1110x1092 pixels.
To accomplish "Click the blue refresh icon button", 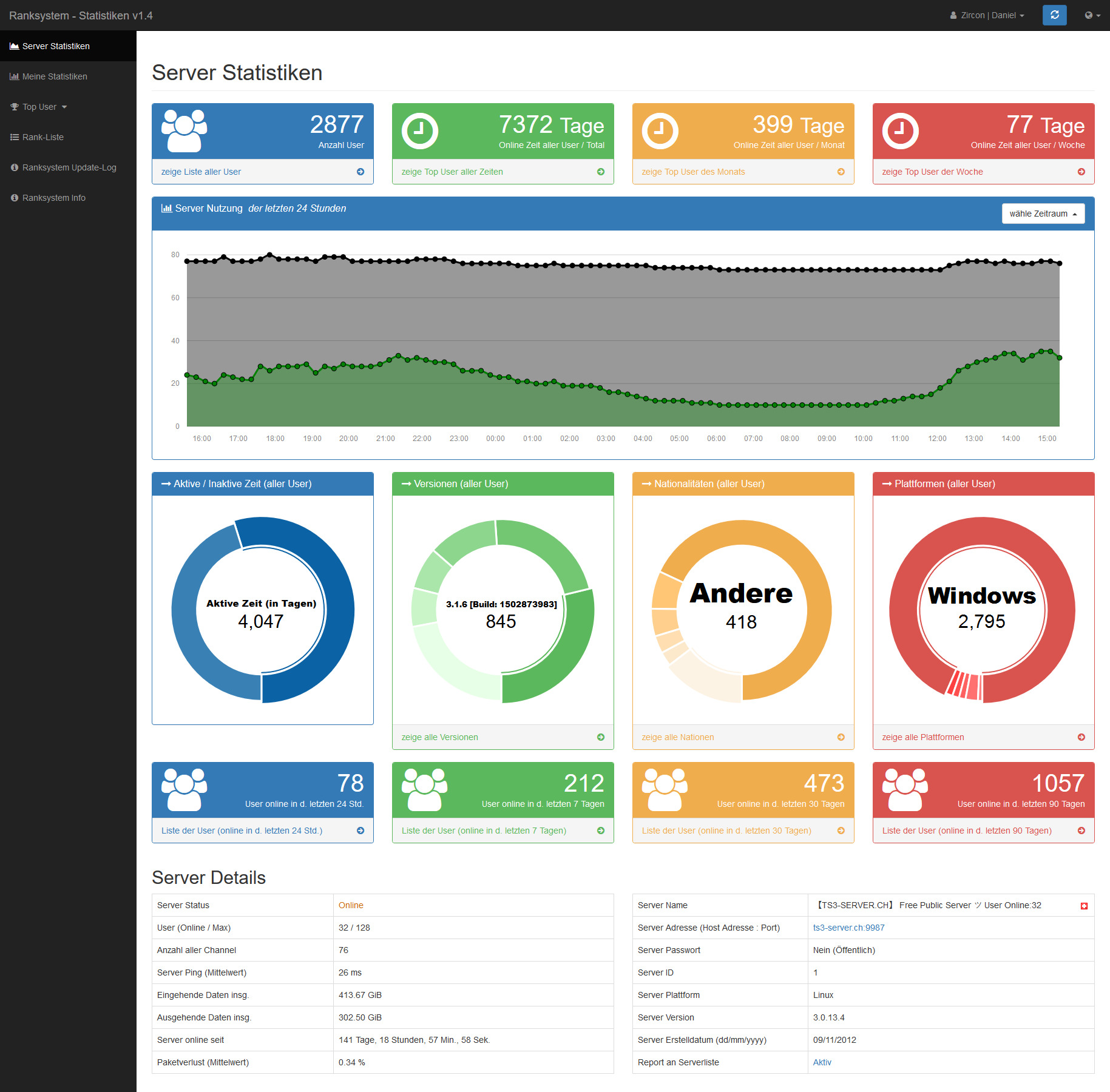I will (x=1054, y=15).
